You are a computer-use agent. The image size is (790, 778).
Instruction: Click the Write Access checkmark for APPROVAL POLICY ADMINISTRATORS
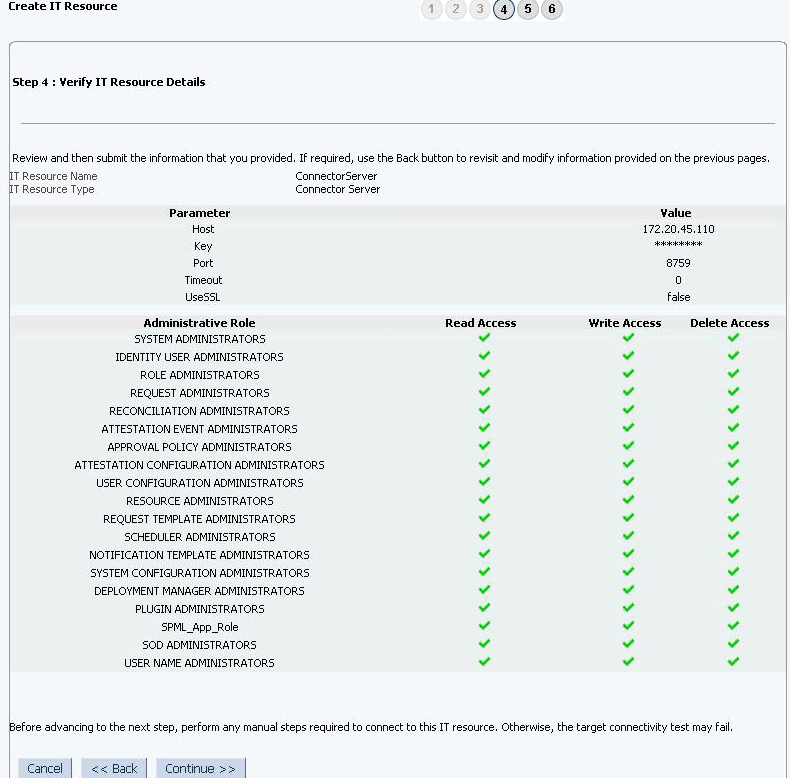628,445
